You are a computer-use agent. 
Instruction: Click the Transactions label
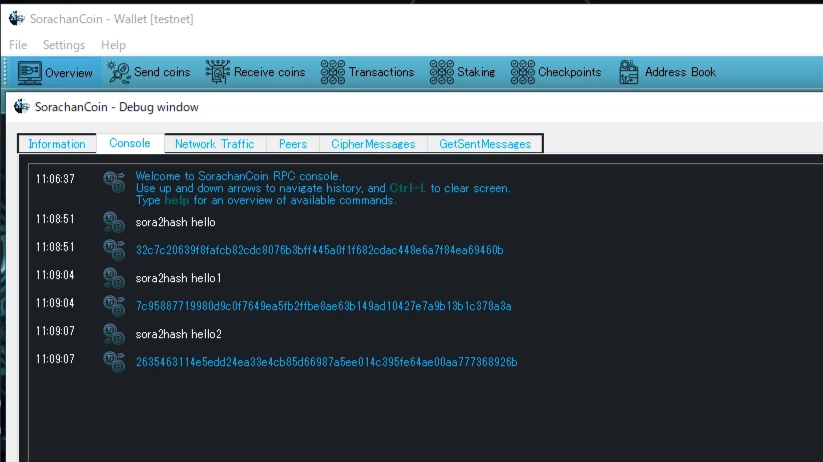382,72
